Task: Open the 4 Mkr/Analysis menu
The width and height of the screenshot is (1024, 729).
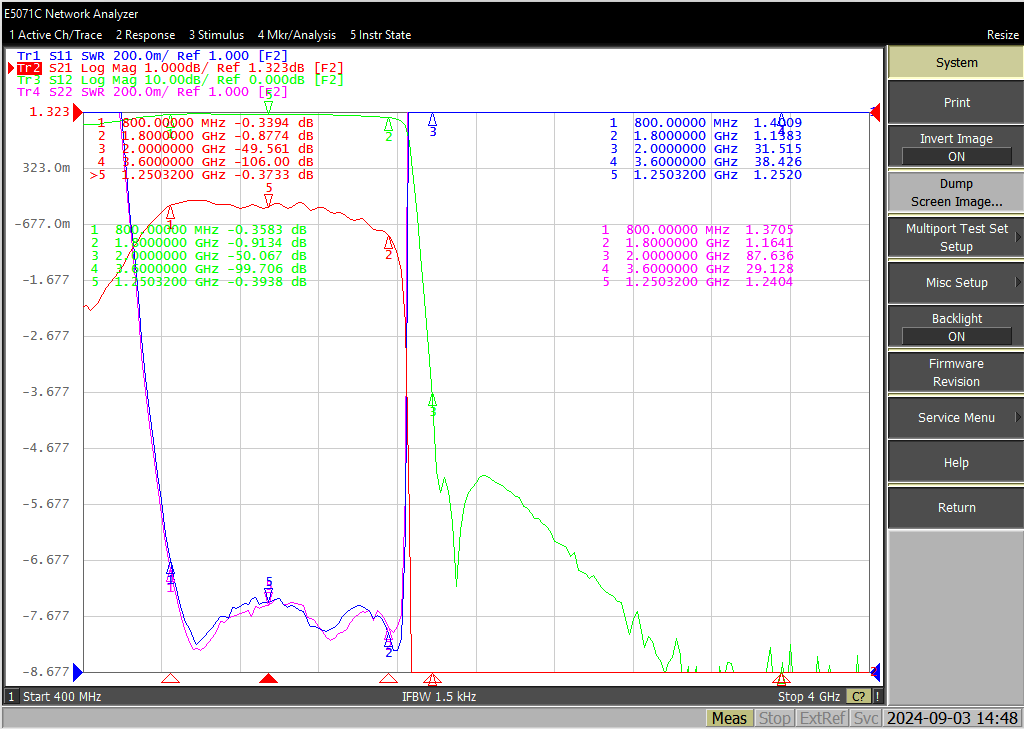Action: pyautogui.click(x=296, y=35)
